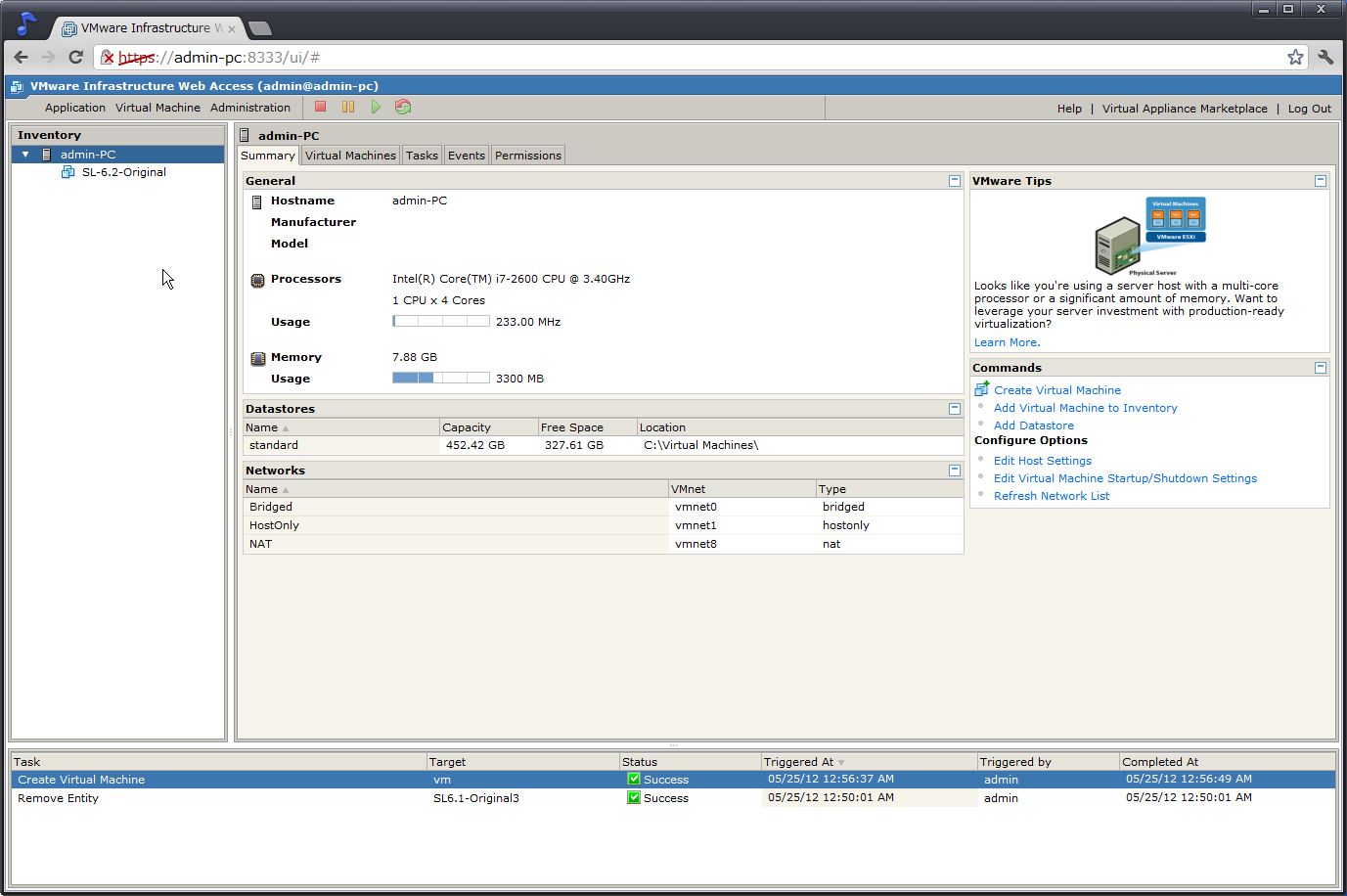Click the Memory chip icon

click(257, 358)
